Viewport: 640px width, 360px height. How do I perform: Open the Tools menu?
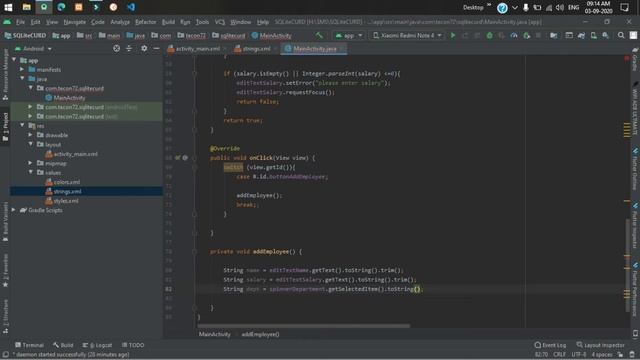tap(202, 22)
